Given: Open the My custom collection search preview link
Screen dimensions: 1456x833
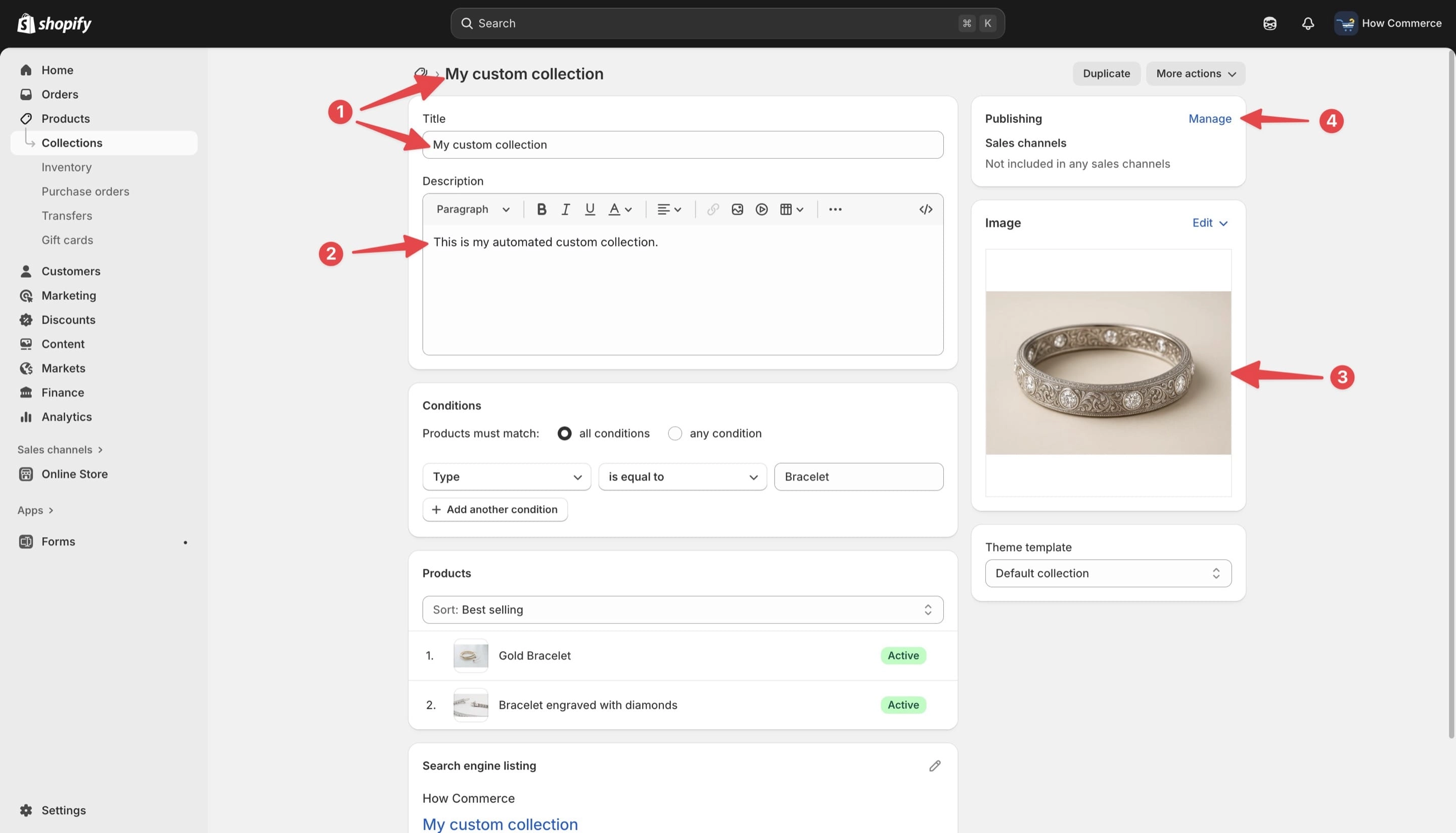Looking at the screenshot, I should 500,824.
